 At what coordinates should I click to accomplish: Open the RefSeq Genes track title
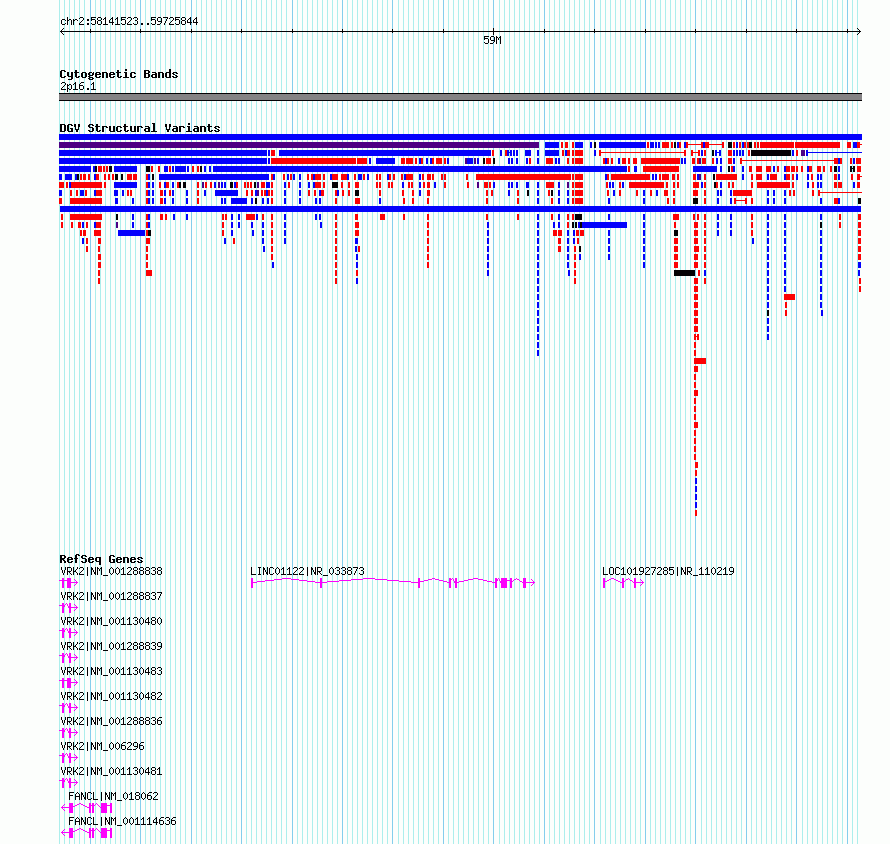(x=101, y=559)
